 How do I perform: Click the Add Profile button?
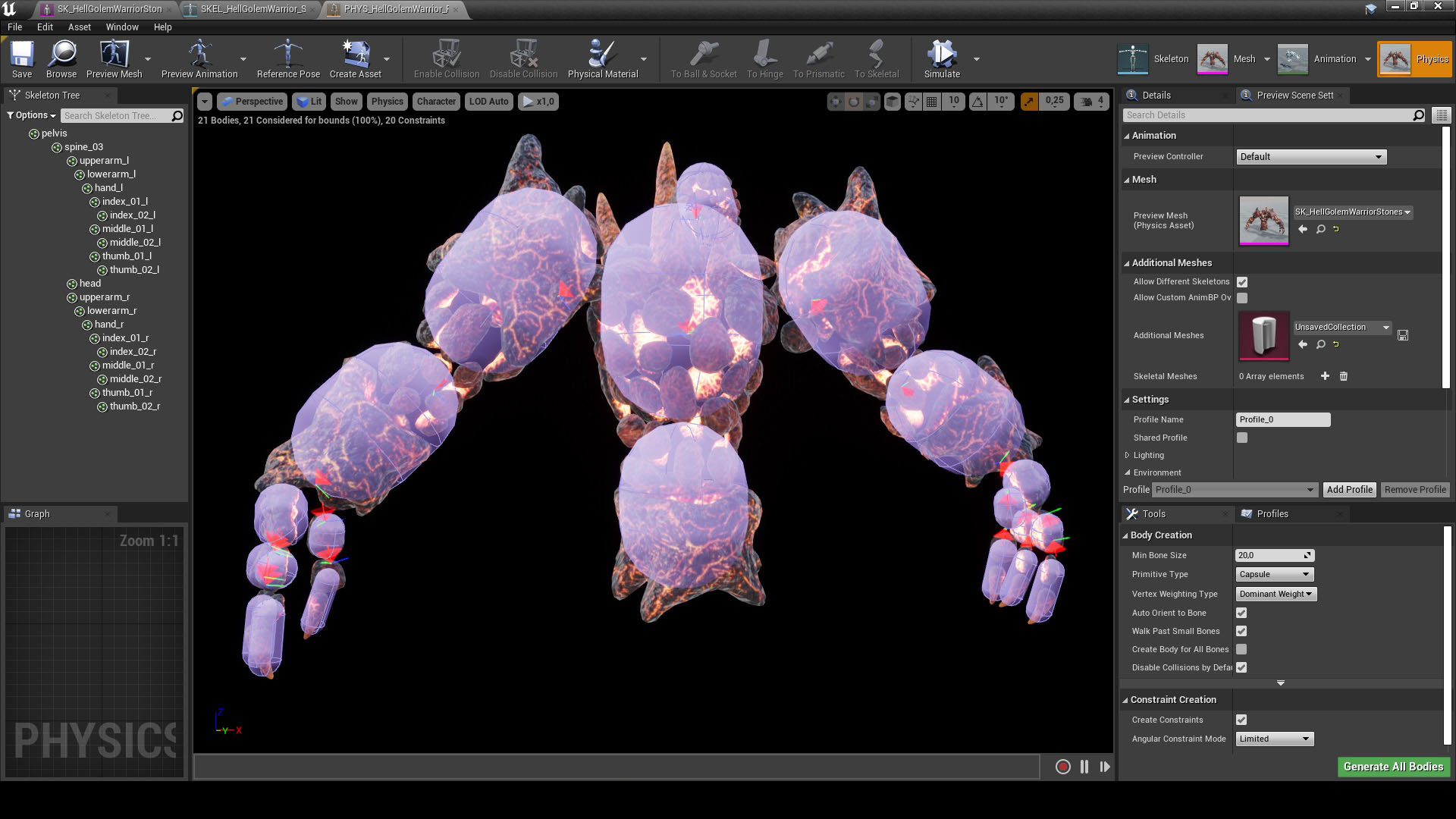1349,490
